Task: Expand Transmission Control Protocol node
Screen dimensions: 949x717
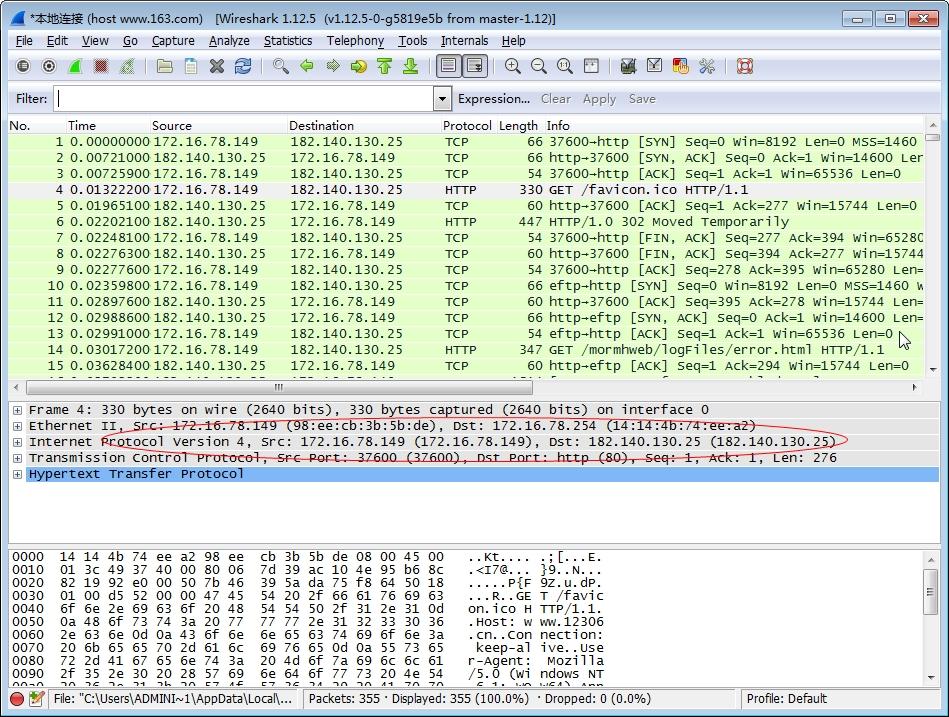Action: click(x=18, y=458)
